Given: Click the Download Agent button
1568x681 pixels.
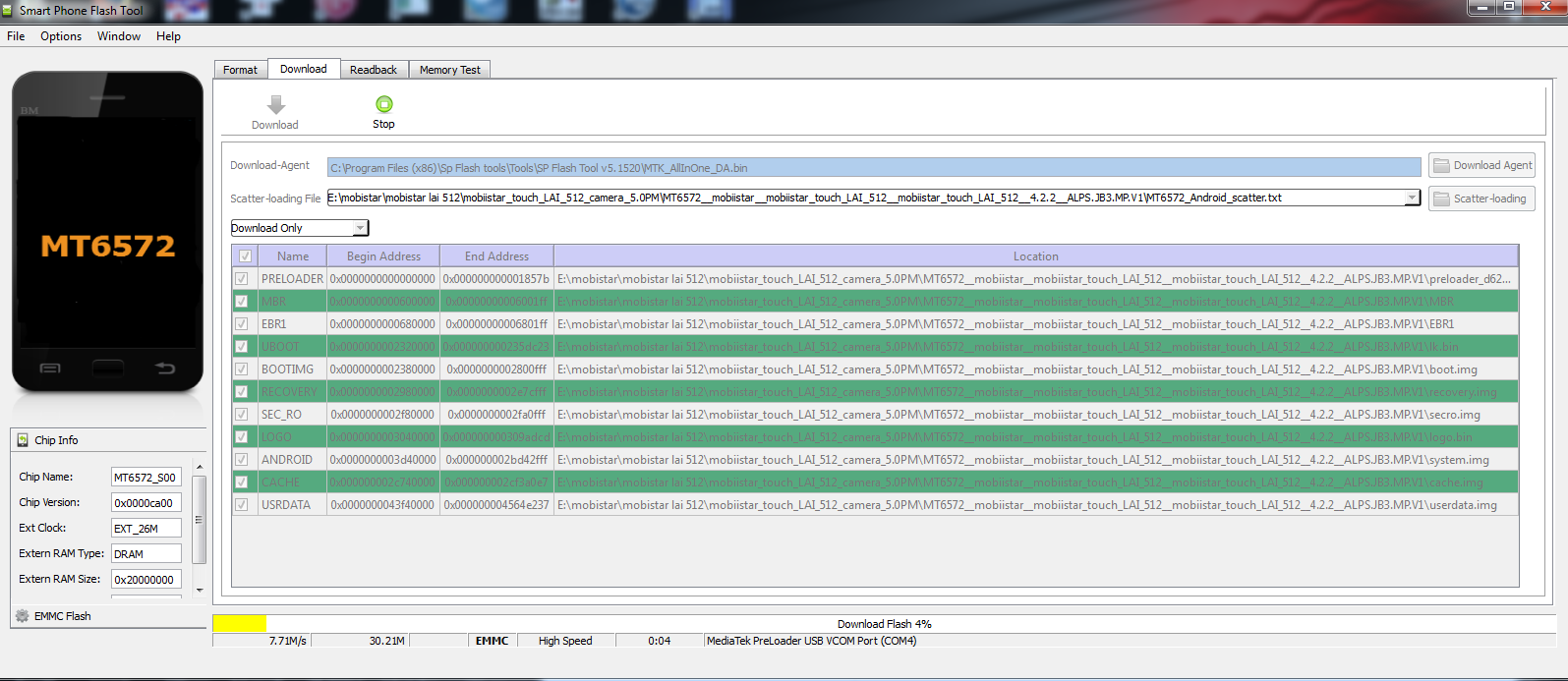Looking at the screenshot, I should [x=1481, y=165].
